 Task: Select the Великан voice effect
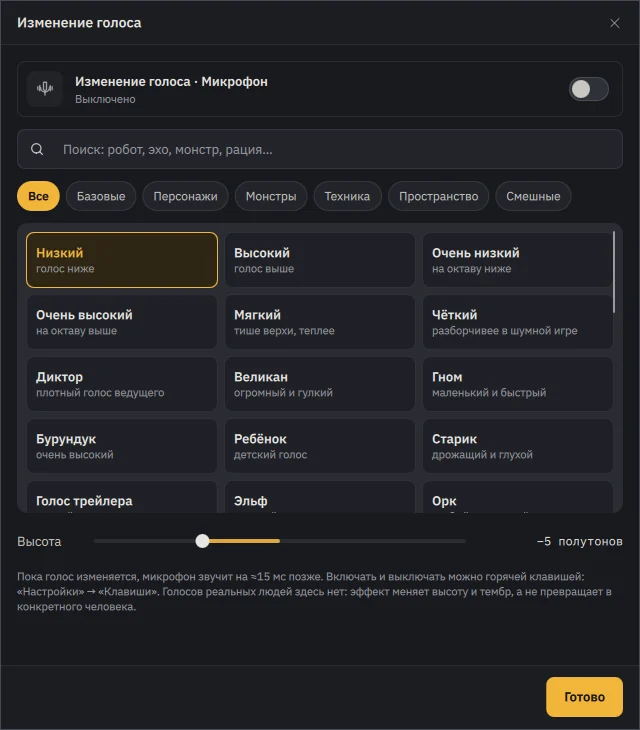320,384
